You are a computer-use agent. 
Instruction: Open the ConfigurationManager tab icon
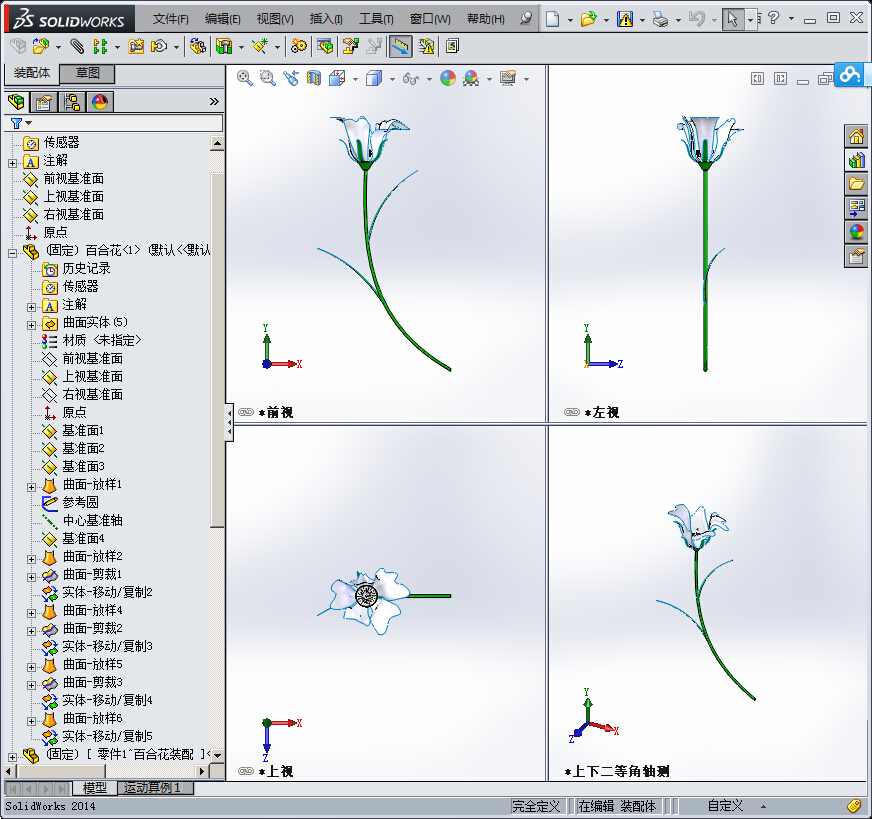(72, 102)
